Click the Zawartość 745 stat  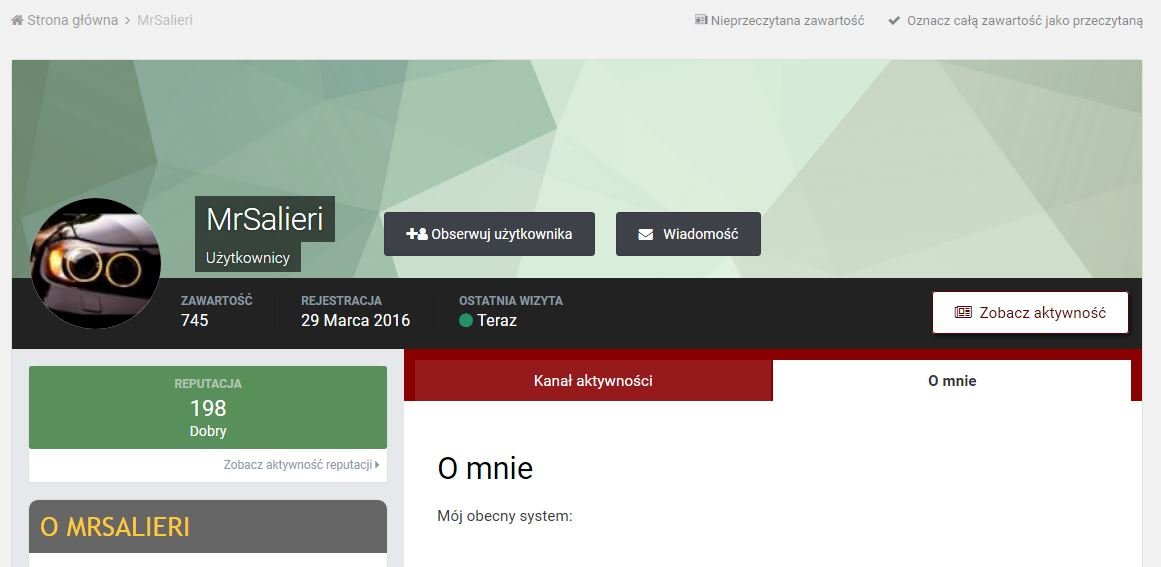pos(216,312)
